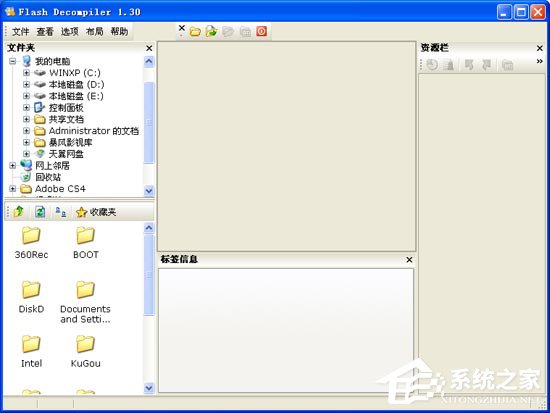This screenshot has height=413, width=550.
Task: Close the main toolbar with the X
Action: 181,27
